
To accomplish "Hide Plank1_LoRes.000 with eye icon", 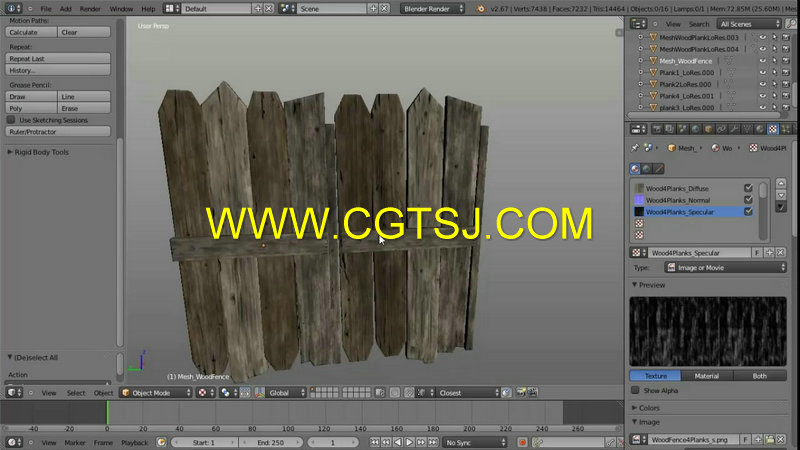I will point(763,72).
